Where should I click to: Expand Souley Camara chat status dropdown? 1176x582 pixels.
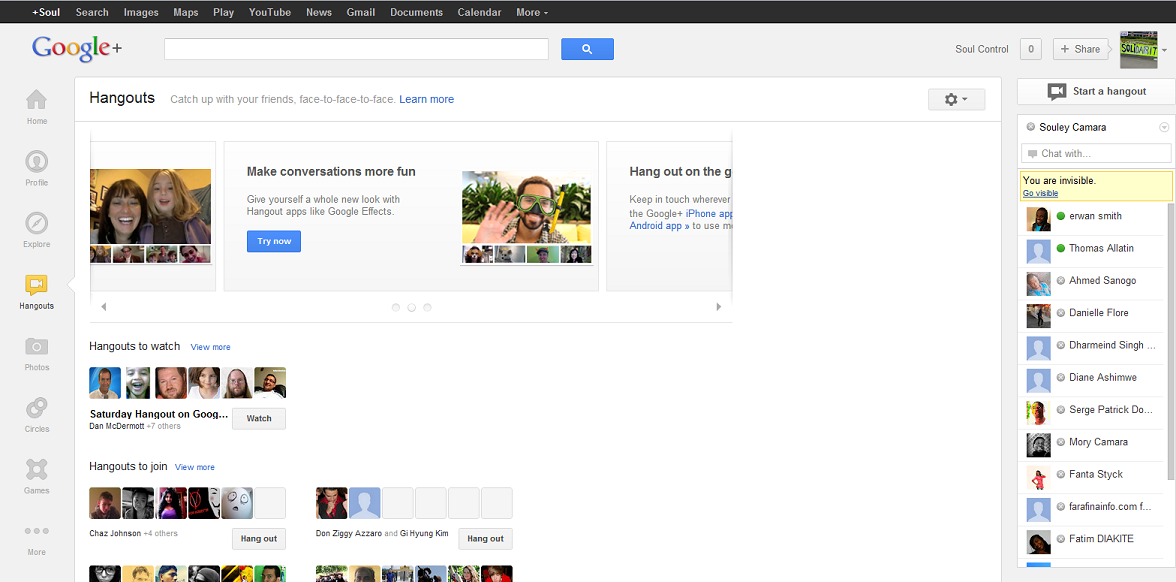point(1163,128)
